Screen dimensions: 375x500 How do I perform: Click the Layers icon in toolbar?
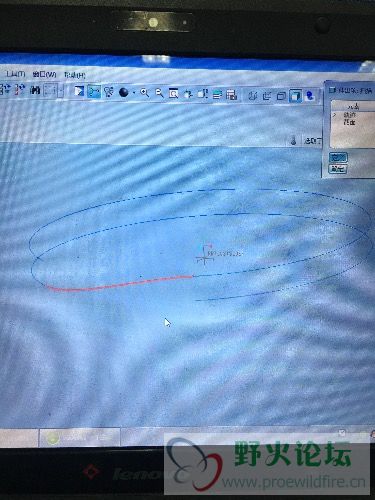217,95
